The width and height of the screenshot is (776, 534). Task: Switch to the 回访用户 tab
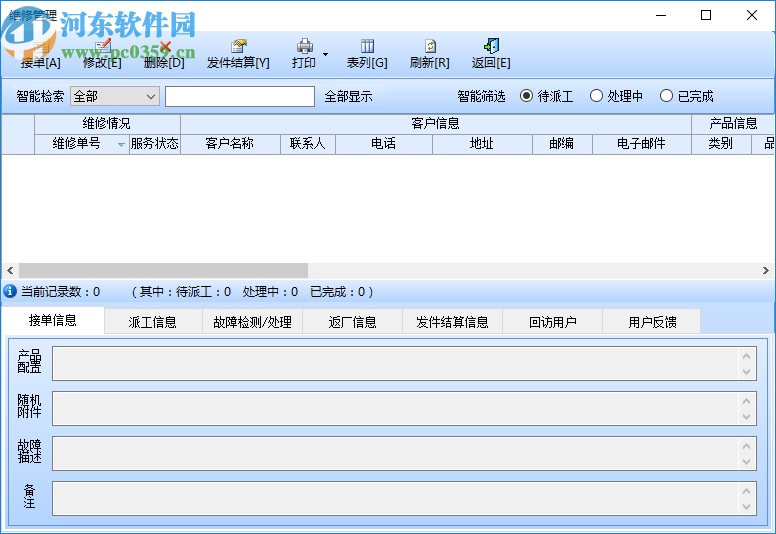(x=552, y=322)
